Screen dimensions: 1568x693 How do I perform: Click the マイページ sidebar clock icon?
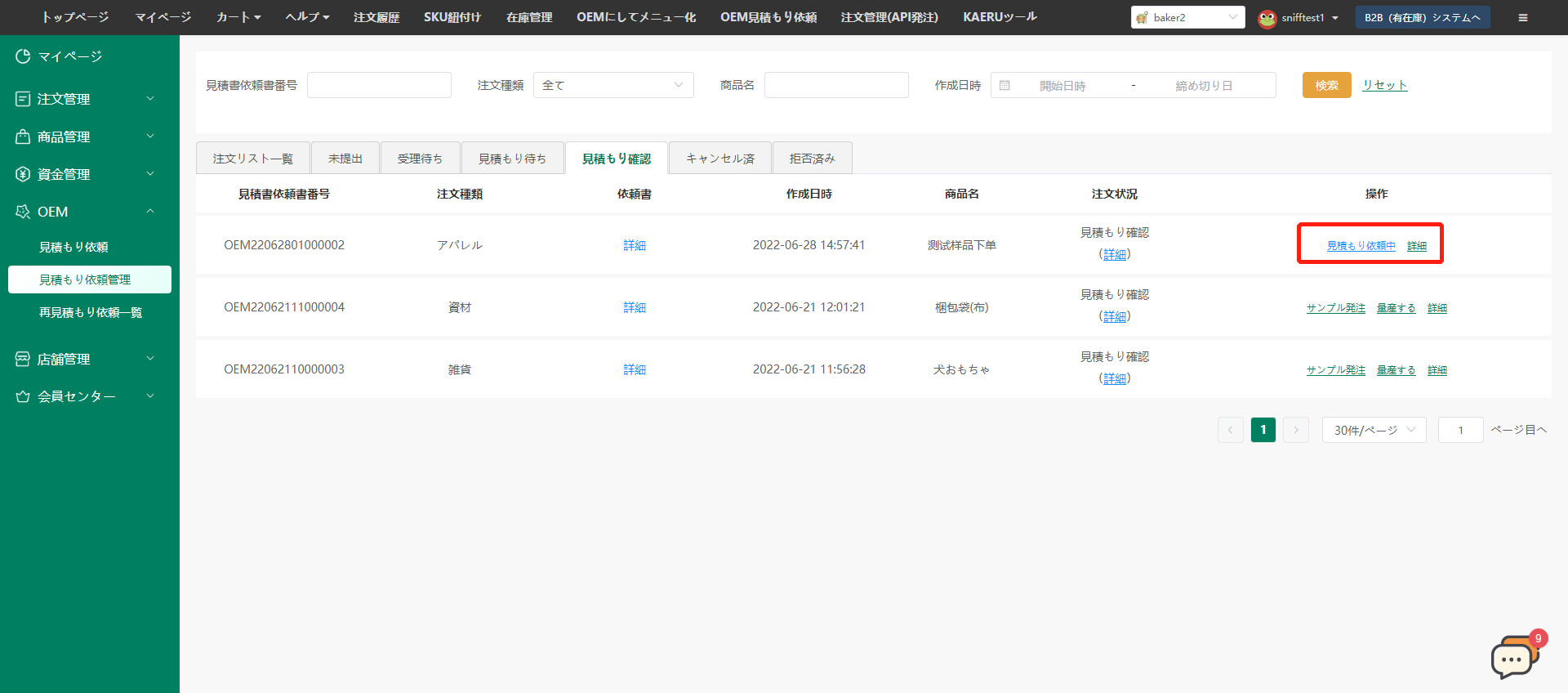(23, 56)
